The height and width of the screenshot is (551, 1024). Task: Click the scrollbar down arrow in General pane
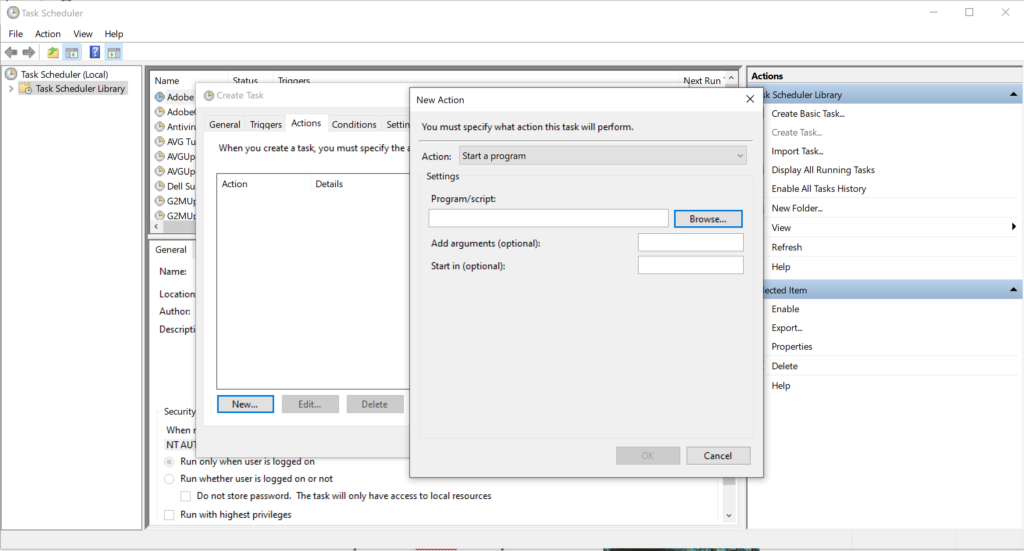point(729,515)
